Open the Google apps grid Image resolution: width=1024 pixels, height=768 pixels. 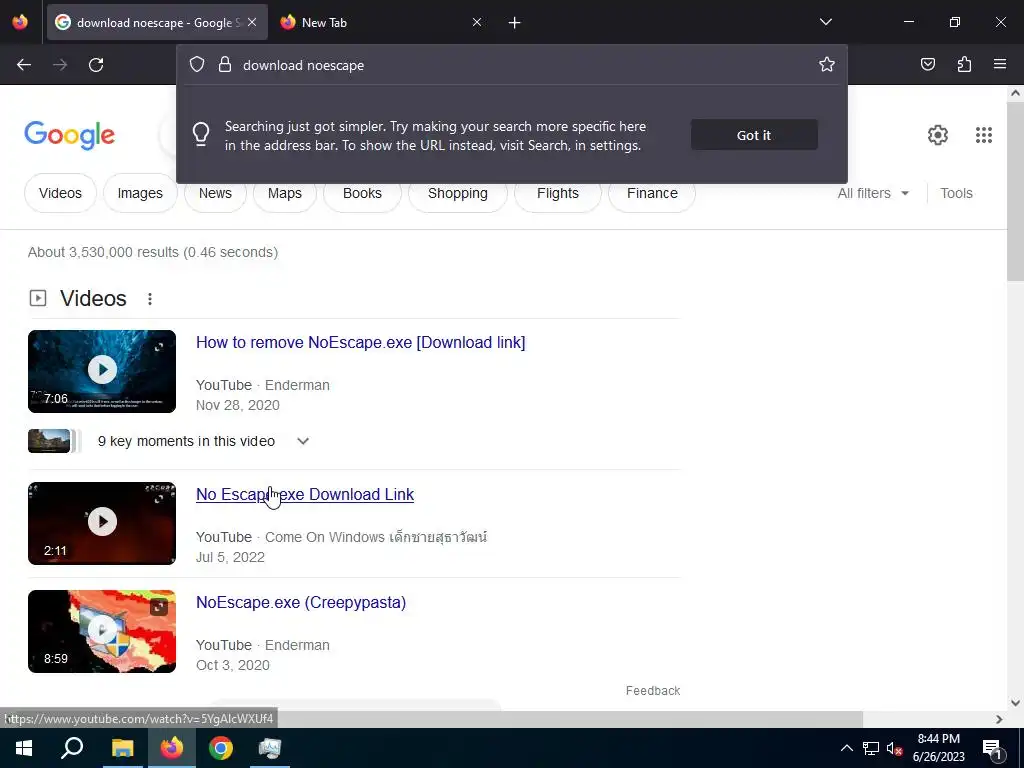point(984,135)
